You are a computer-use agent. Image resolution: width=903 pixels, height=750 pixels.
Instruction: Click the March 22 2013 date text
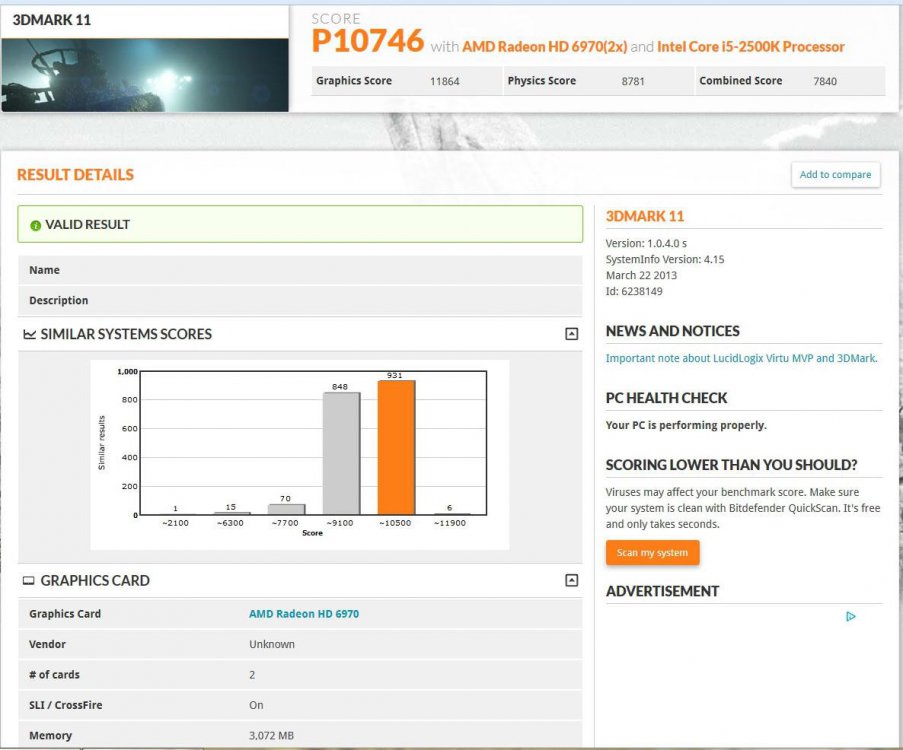pos(641,275)
